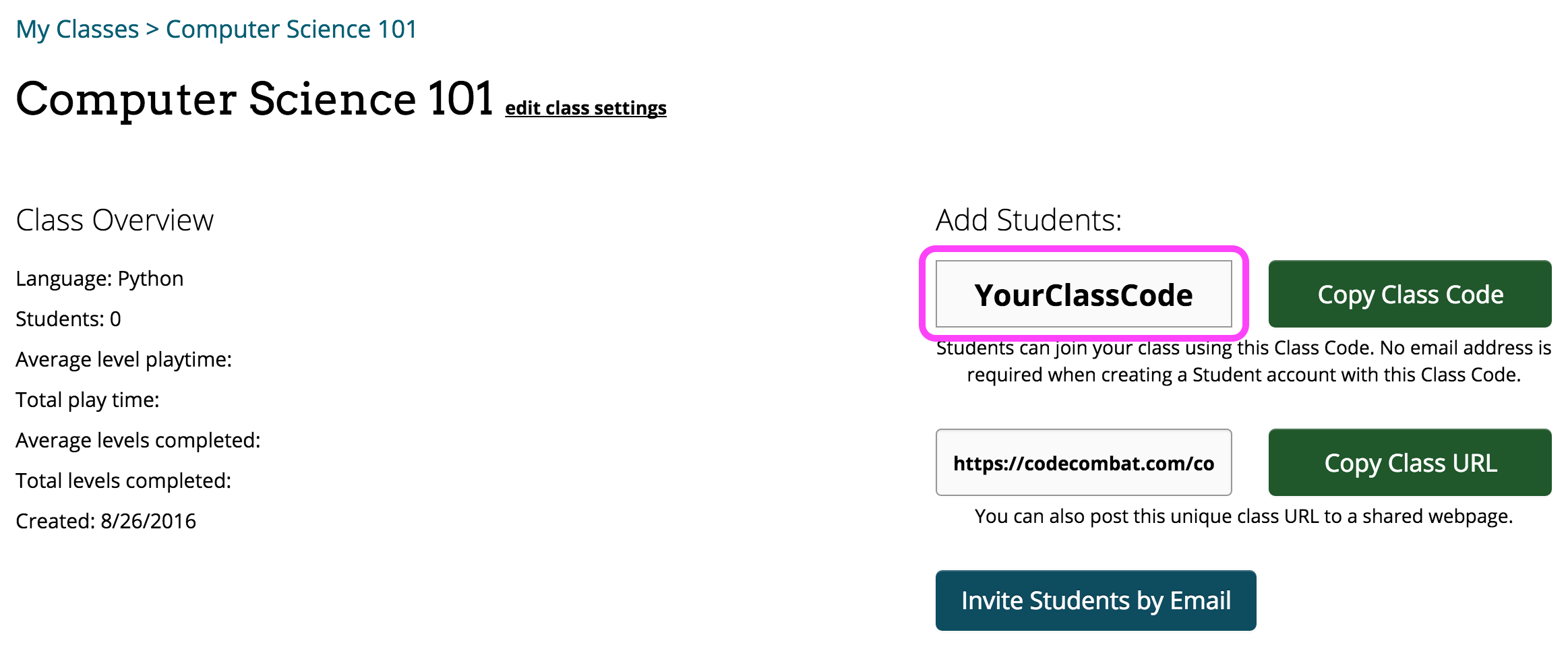Viewport: 1568px width, 651px height.
Task: Click the Add Students heading
Action: pyautogui.click(x=1029, y=220)
